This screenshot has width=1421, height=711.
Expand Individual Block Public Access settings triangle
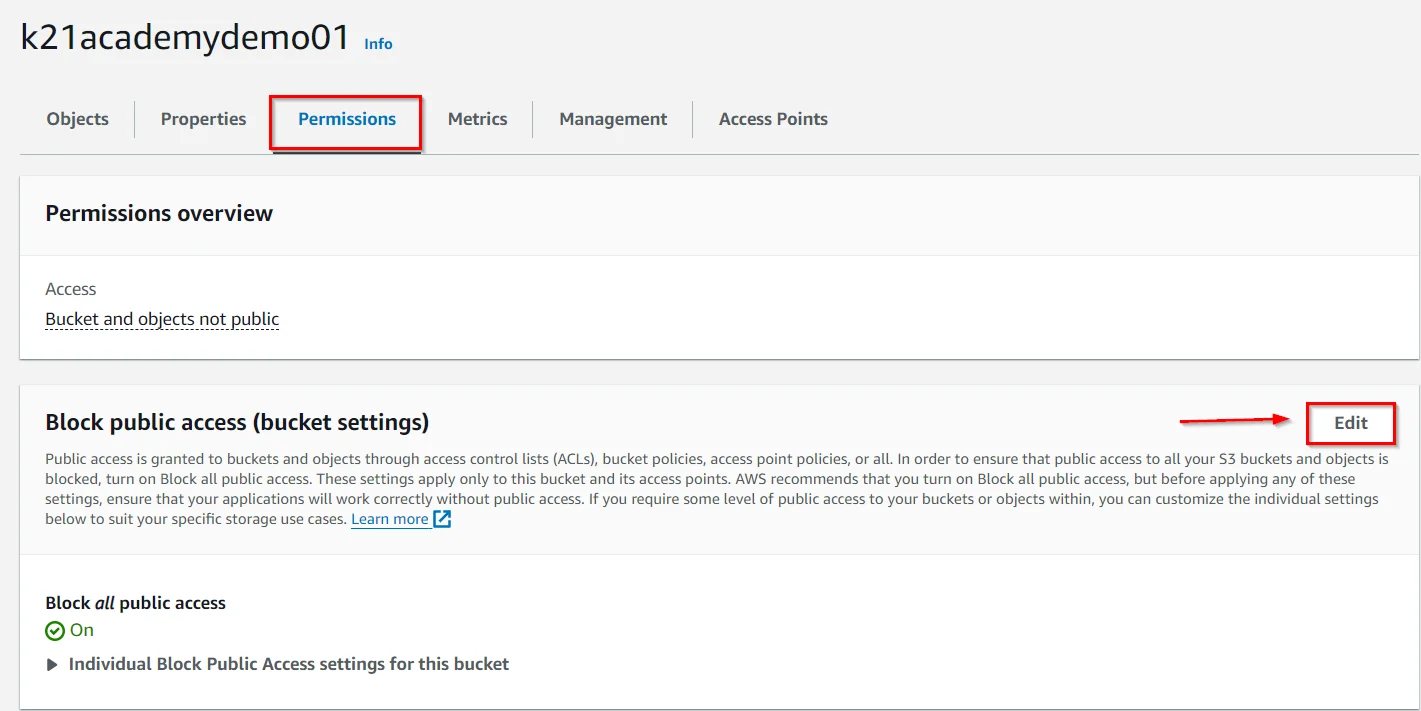coord(52,665)
